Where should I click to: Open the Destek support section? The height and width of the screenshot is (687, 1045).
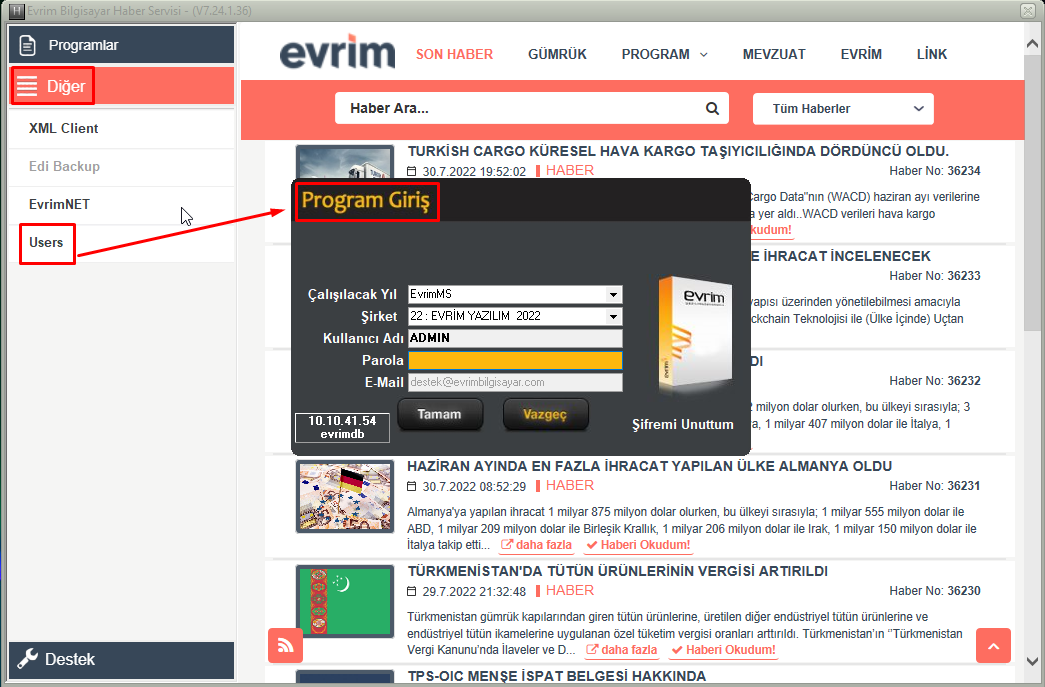(x=121, y=660)
